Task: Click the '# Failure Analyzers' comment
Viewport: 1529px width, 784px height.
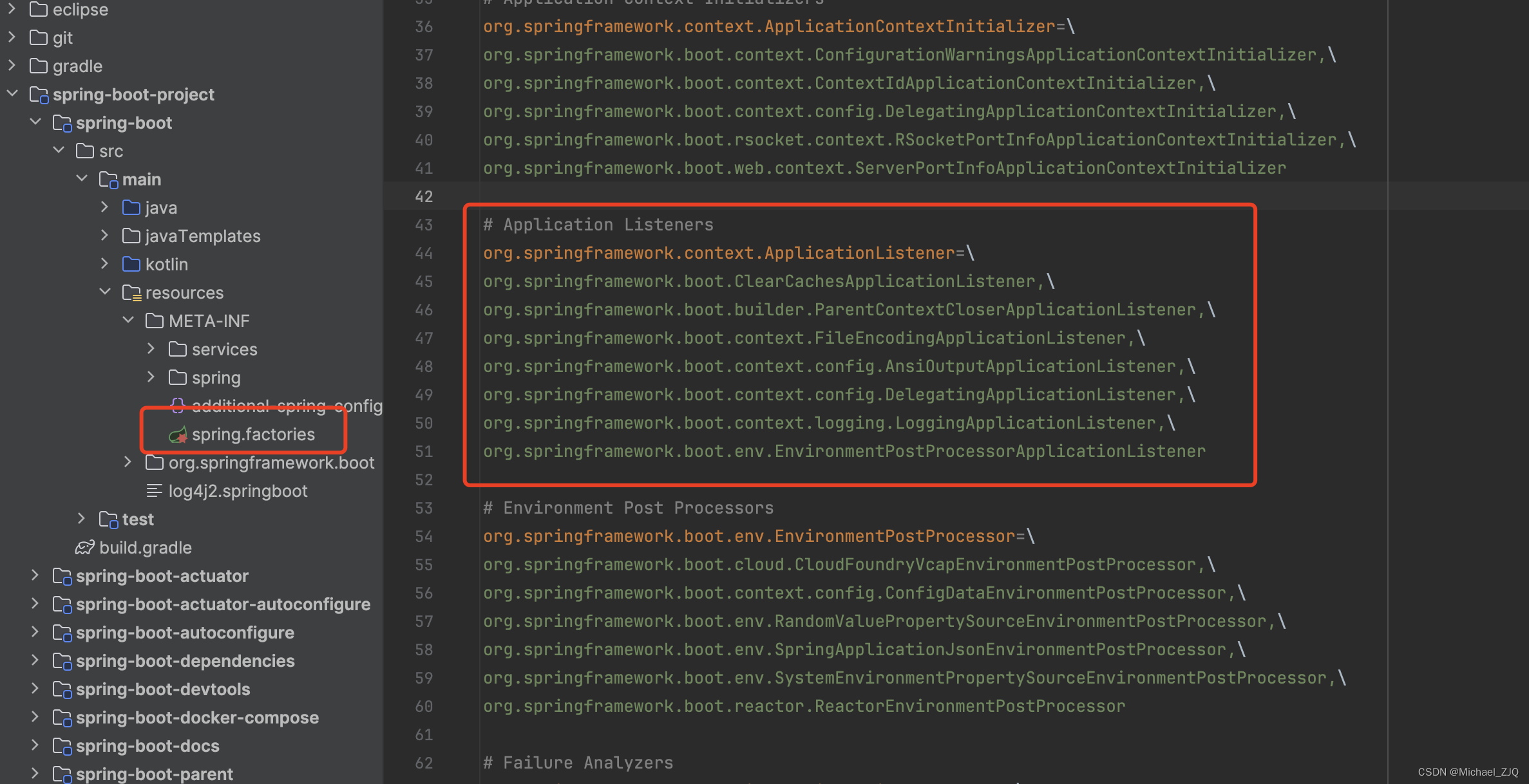Action: (578, 763)
